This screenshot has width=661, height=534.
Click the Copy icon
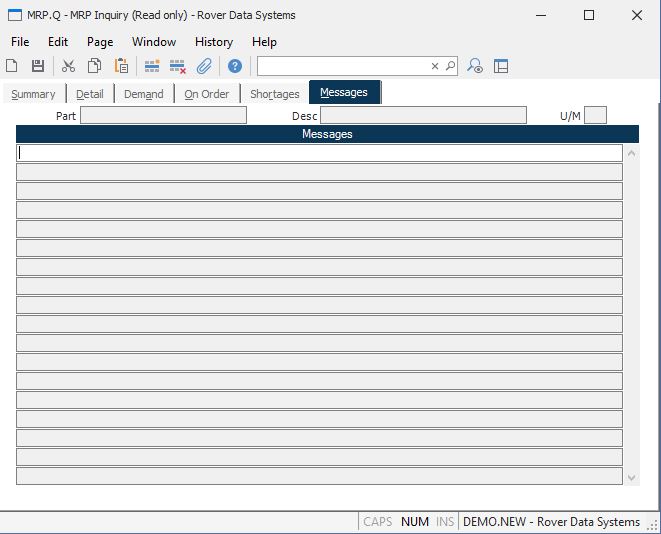94,66
